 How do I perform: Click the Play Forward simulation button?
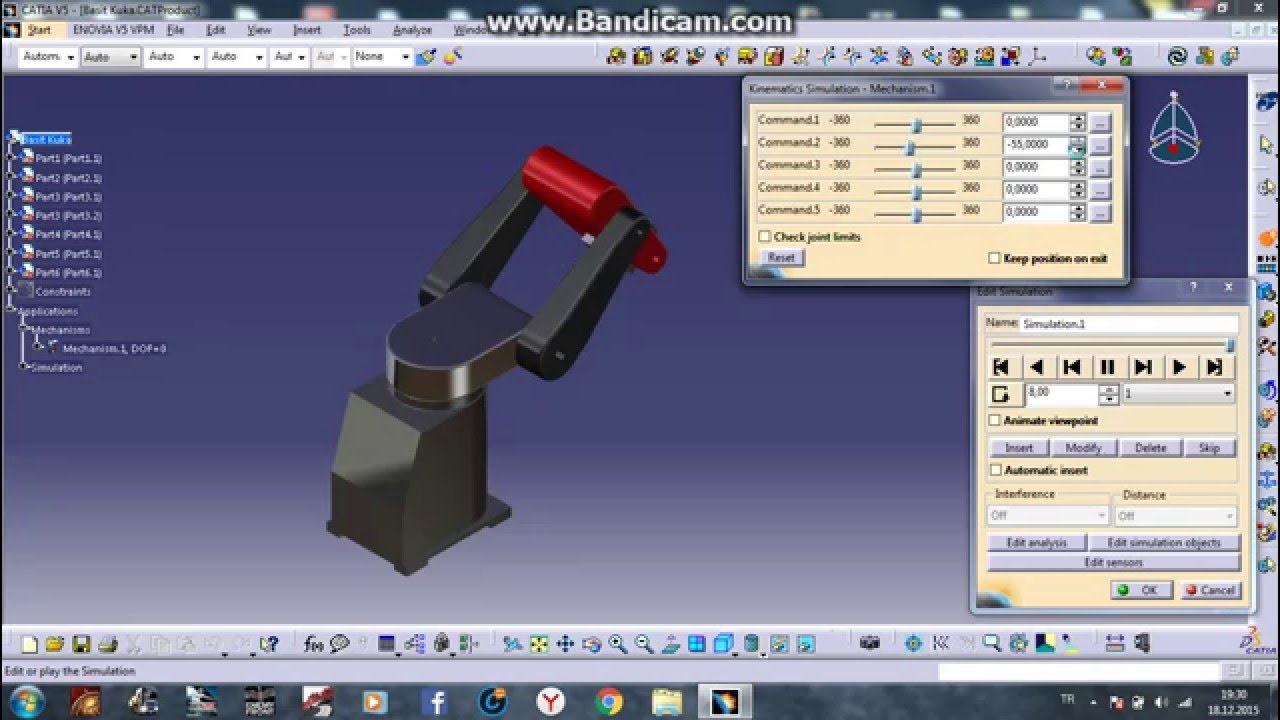(1179, 368)
